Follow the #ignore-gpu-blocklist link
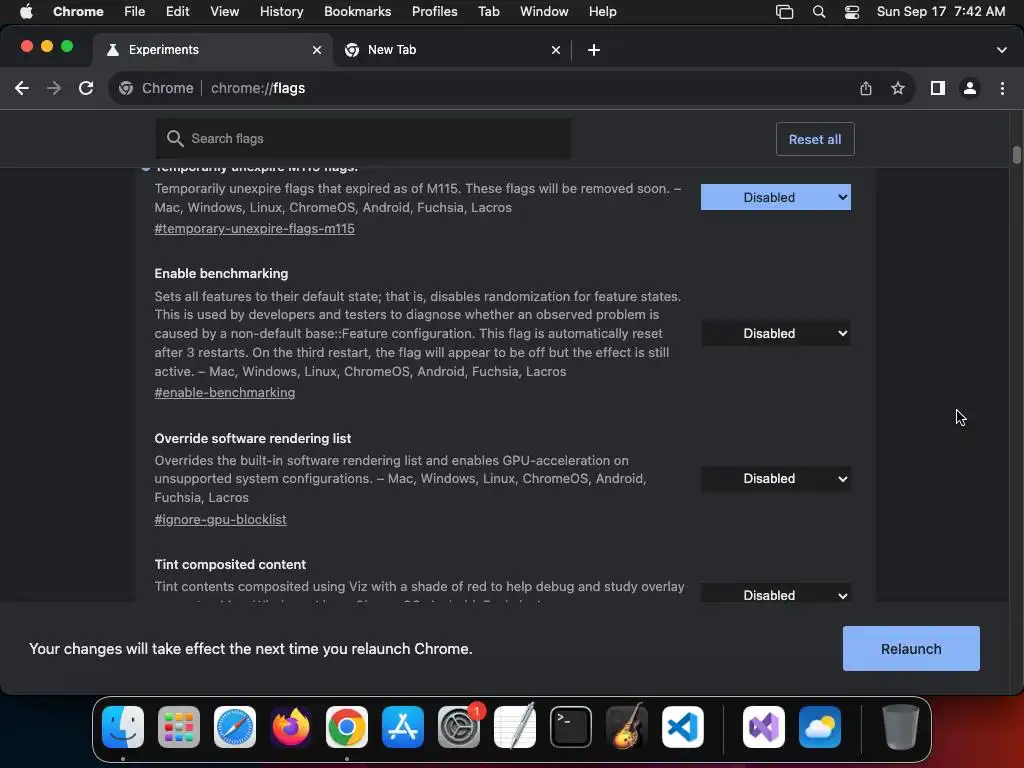This screenshot has width=1024, height=768. point(220,520)
